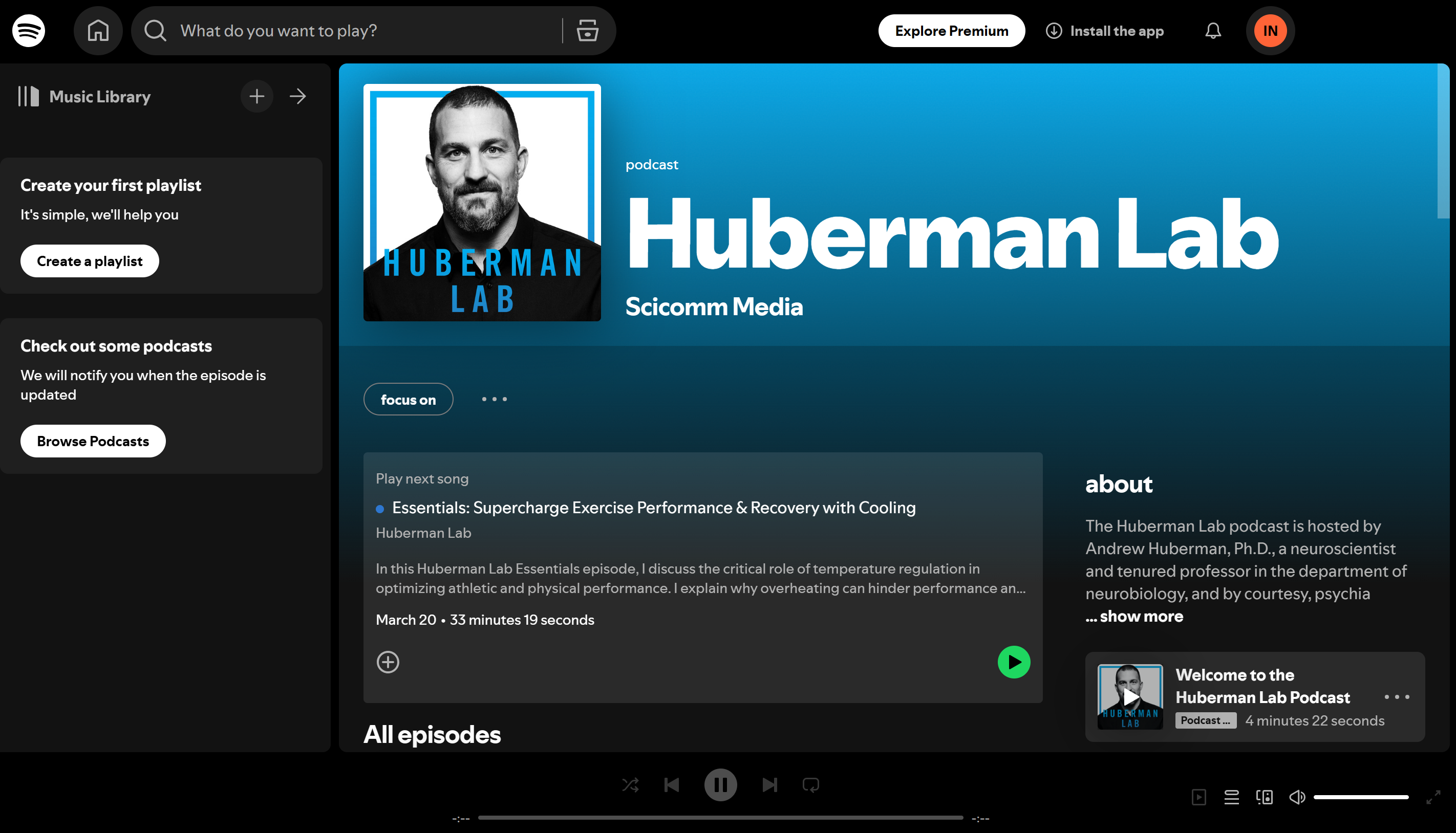Mute audio via the volume icon
Viewport: 1456px width, 833px height.
tap(1297, 796)
